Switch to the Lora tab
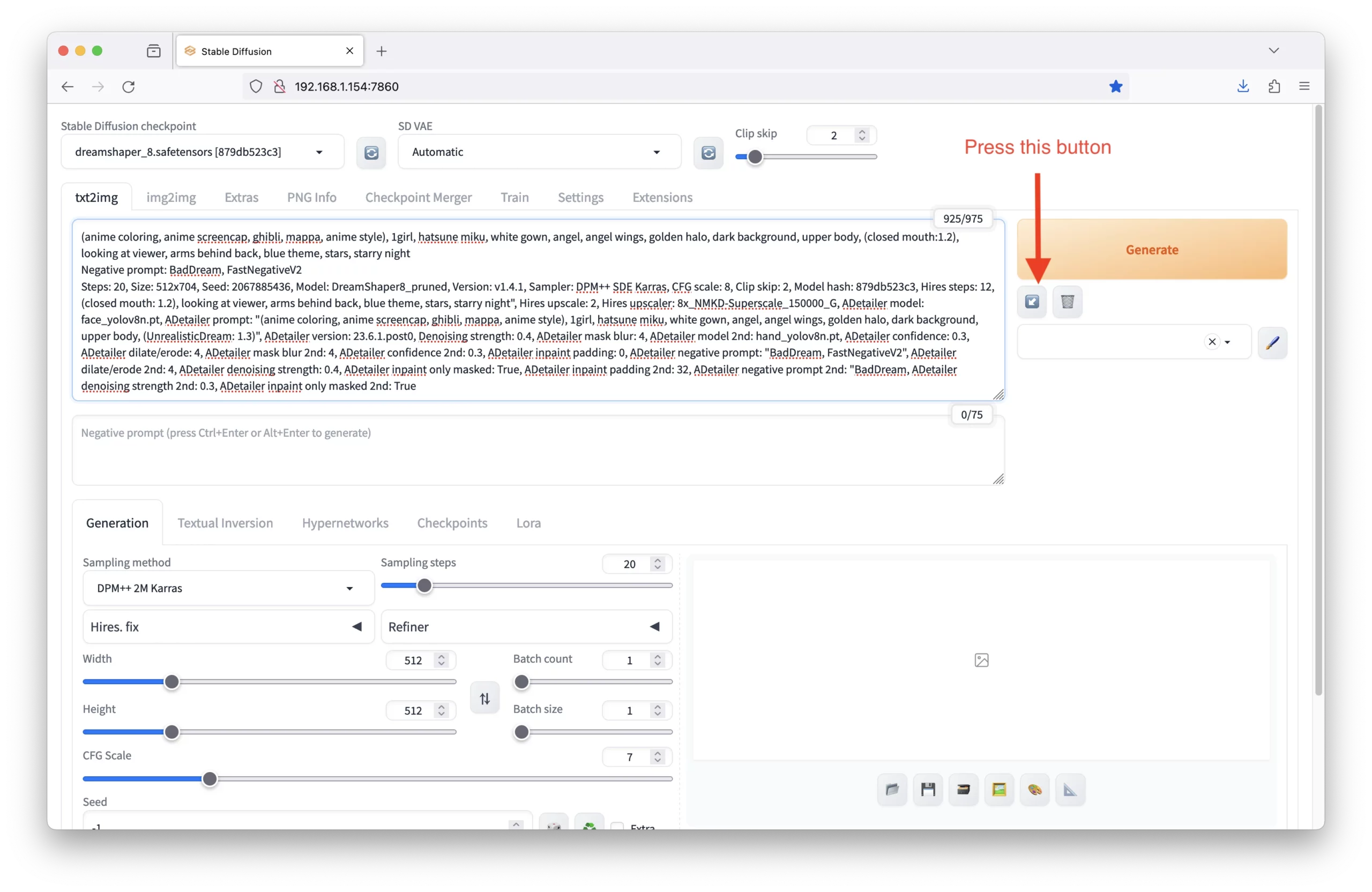This screenshot has height=892, width=1372. click(x=528, y=523)
